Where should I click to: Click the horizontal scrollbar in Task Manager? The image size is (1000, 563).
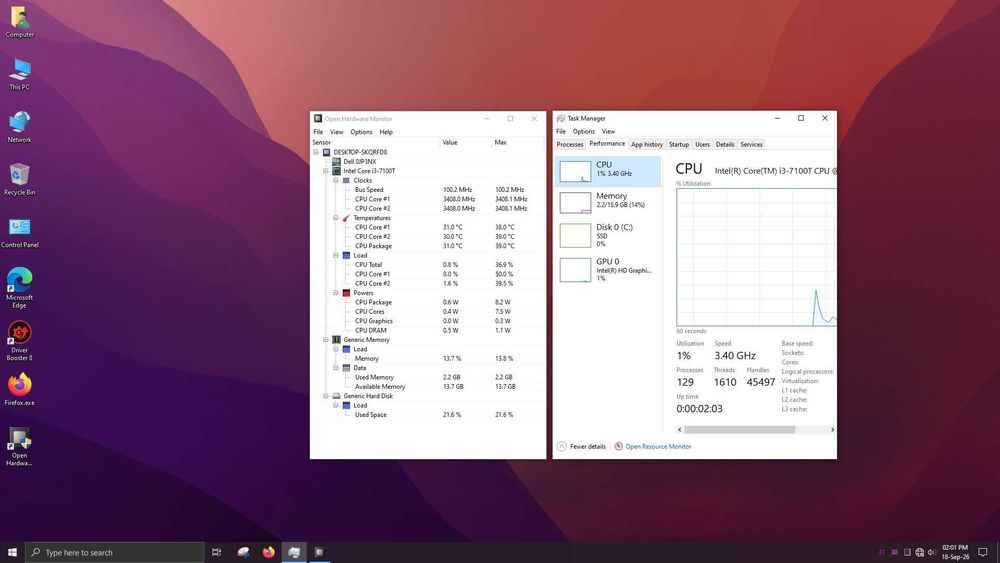pos(740,430)
